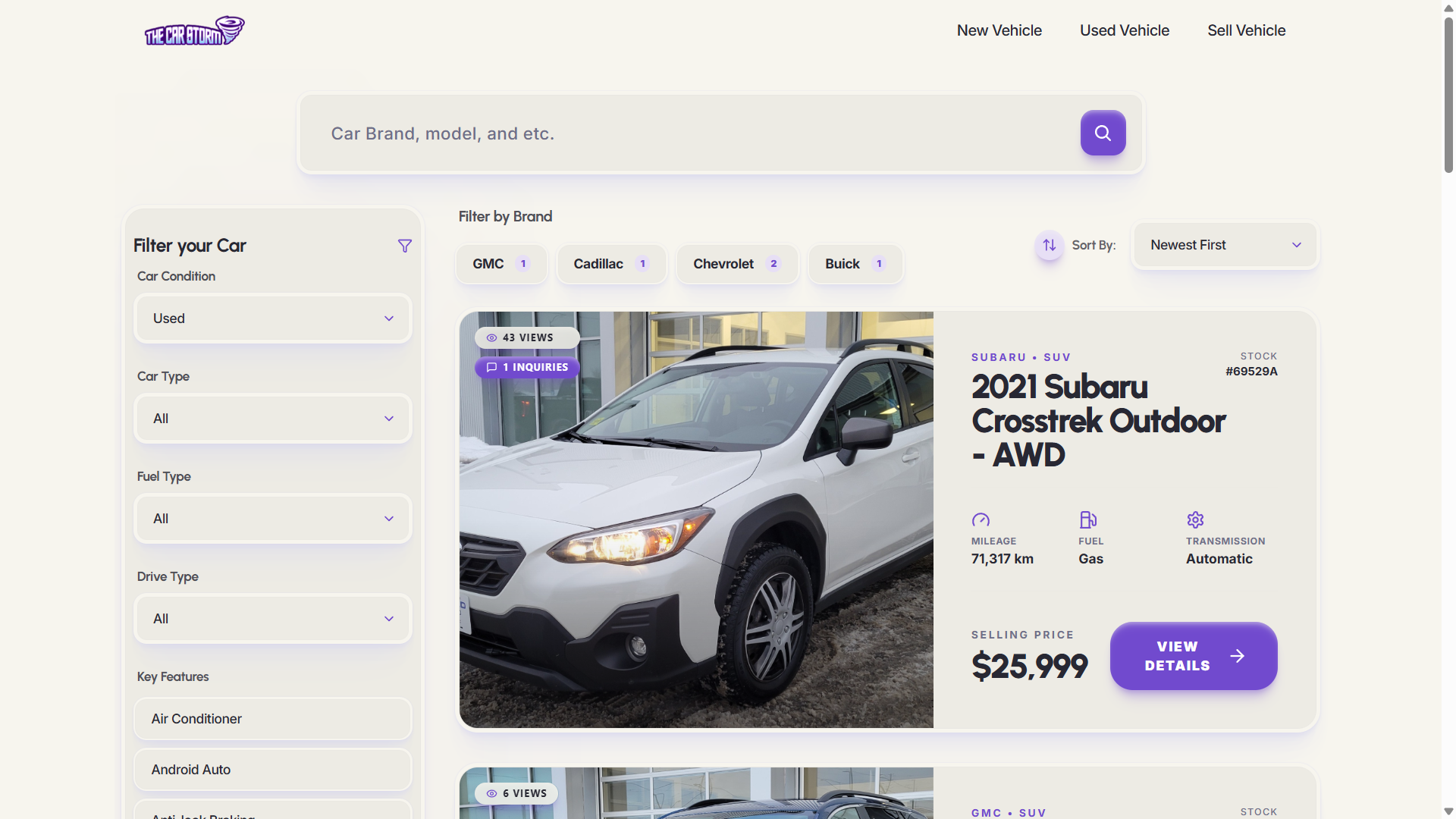Focus the car brand search field
The height and width of the screenshot is (819, 1456).
690,133
